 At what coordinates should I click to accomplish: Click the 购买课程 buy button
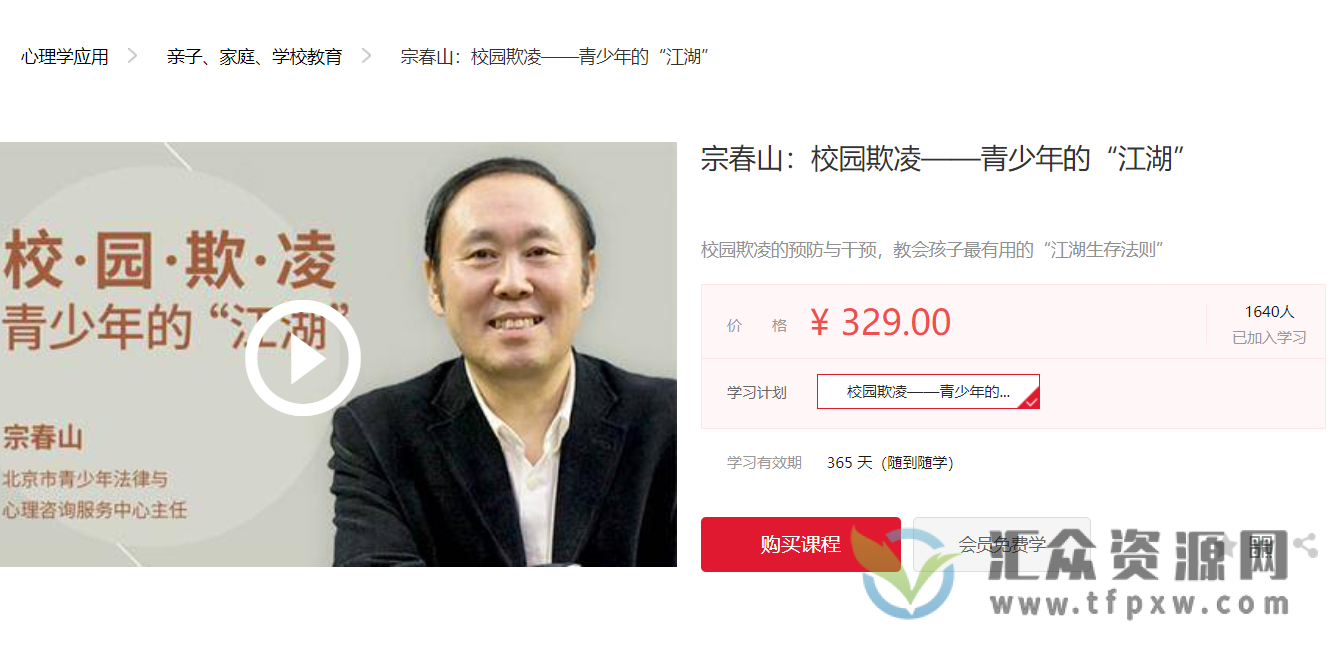click(801, 544)
